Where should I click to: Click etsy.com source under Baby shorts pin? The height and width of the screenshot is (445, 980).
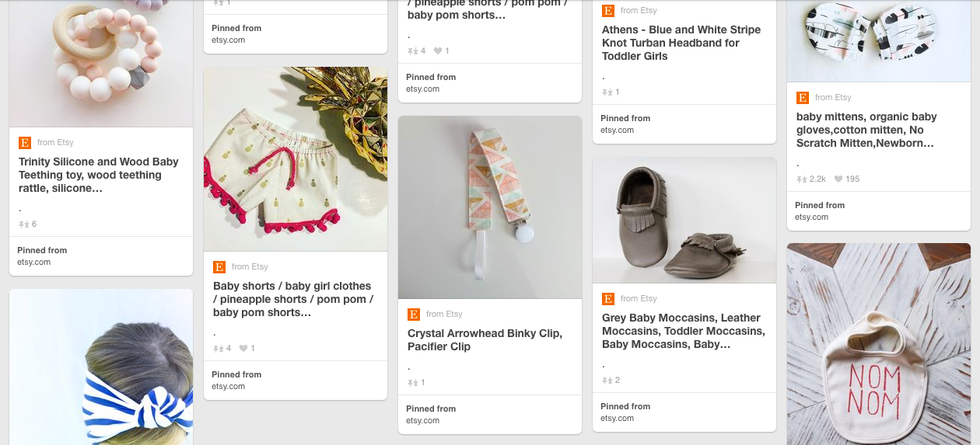[228, 386]
